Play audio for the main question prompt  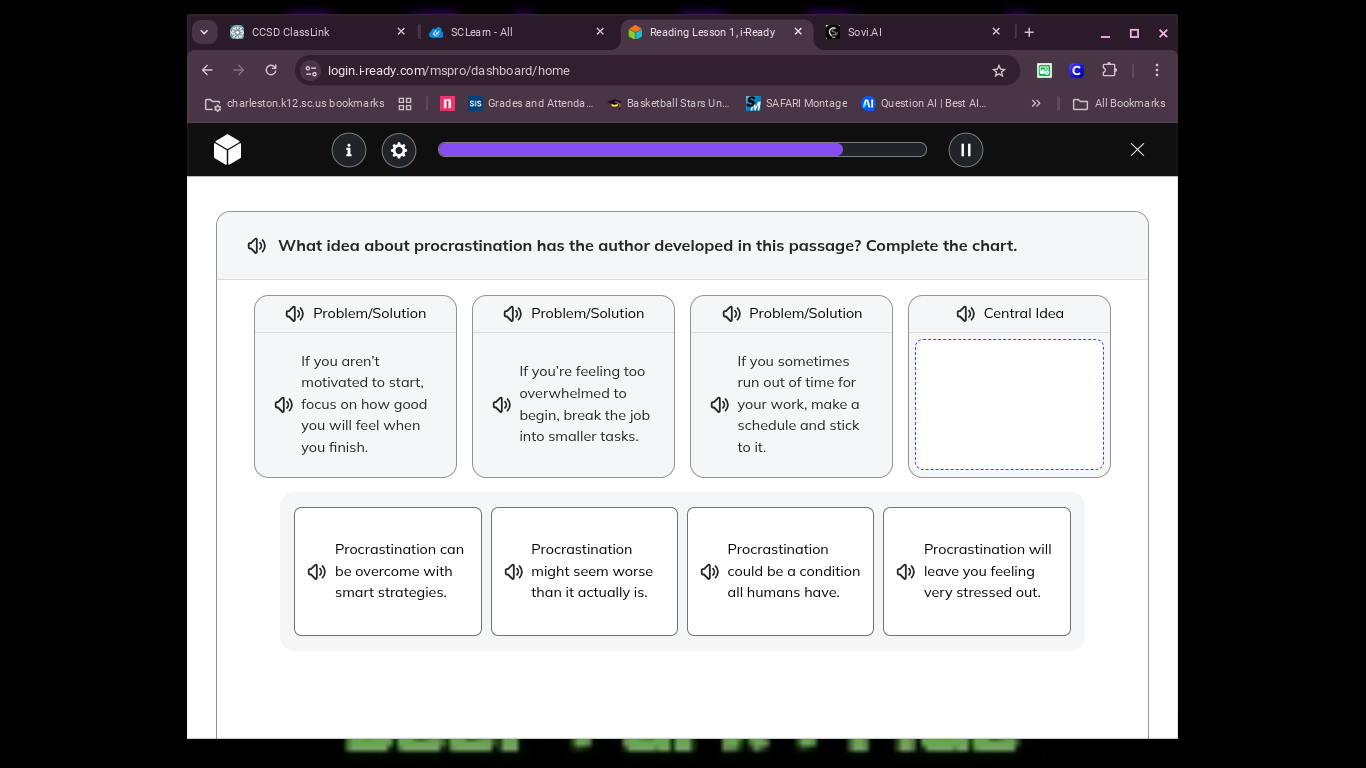click(x=257, y=246)
